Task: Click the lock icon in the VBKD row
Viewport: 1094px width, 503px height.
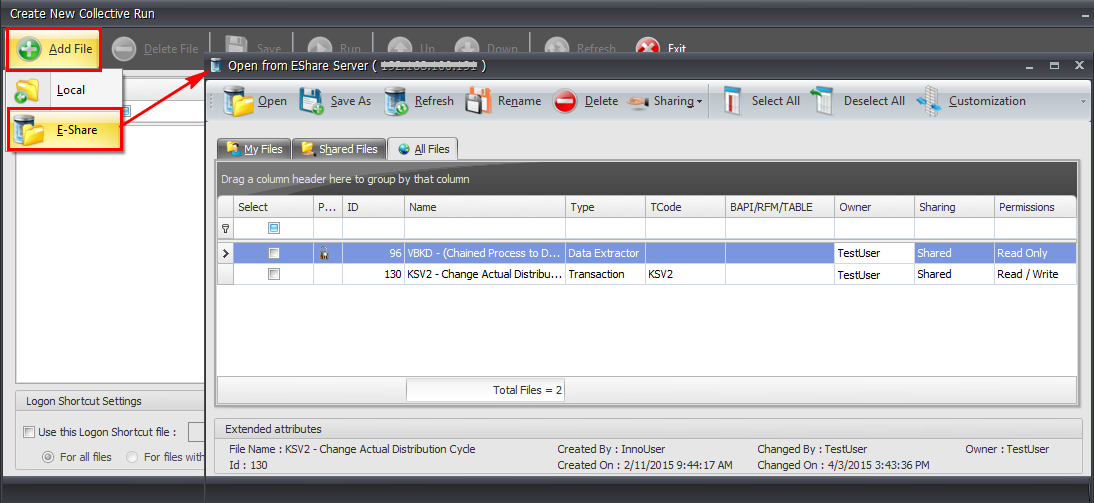Action: [324, 254]
